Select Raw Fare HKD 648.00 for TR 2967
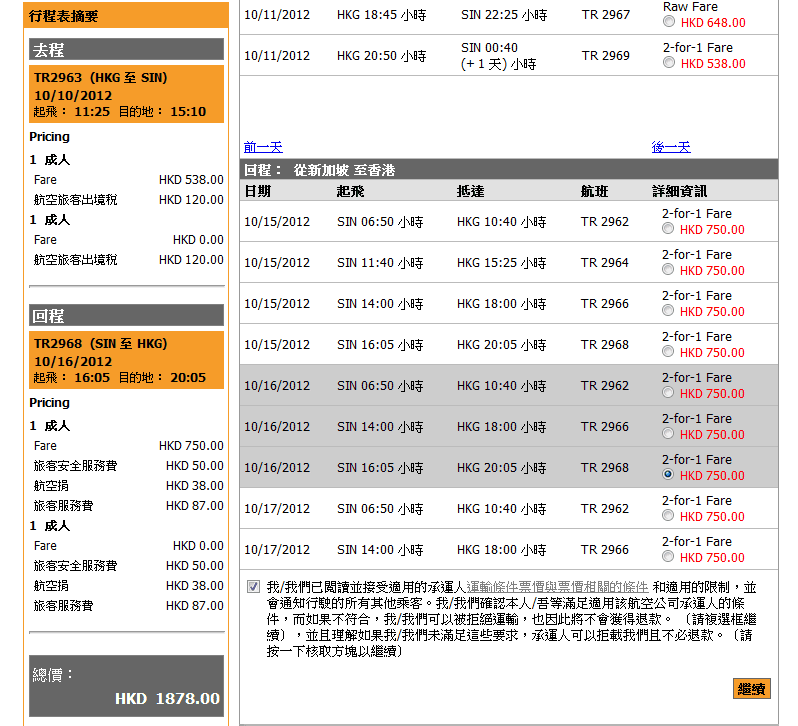The width and height of the screenshot is (798, 726). coord(669,22)
